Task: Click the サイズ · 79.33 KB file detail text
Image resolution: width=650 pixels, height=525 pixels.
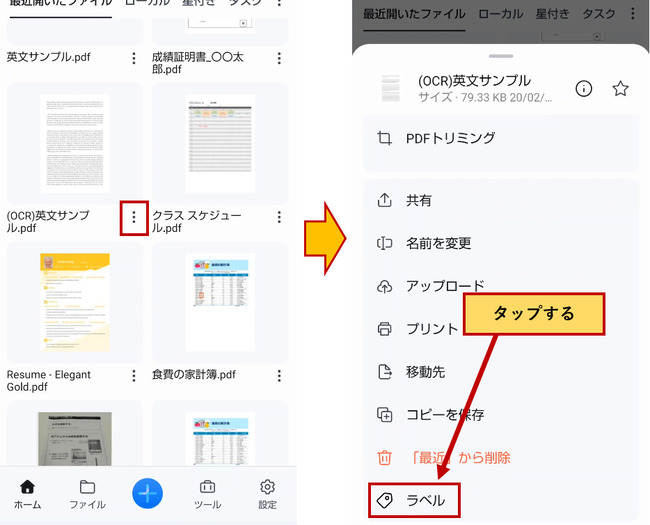Action: [485, 97]
